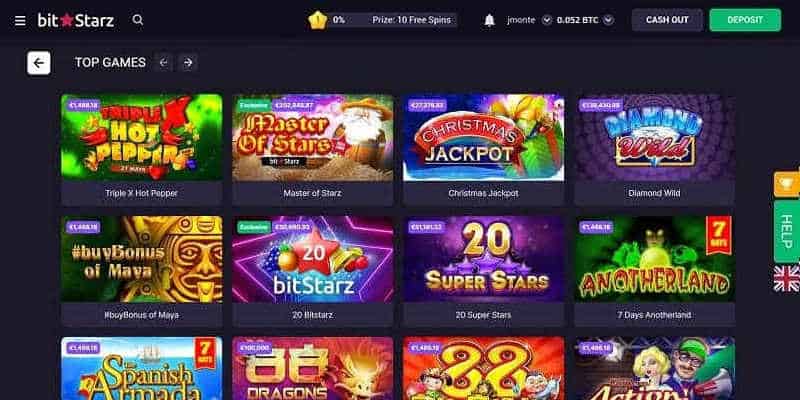
Task: Click the Cash Out button
Action: tap(667, 20)
